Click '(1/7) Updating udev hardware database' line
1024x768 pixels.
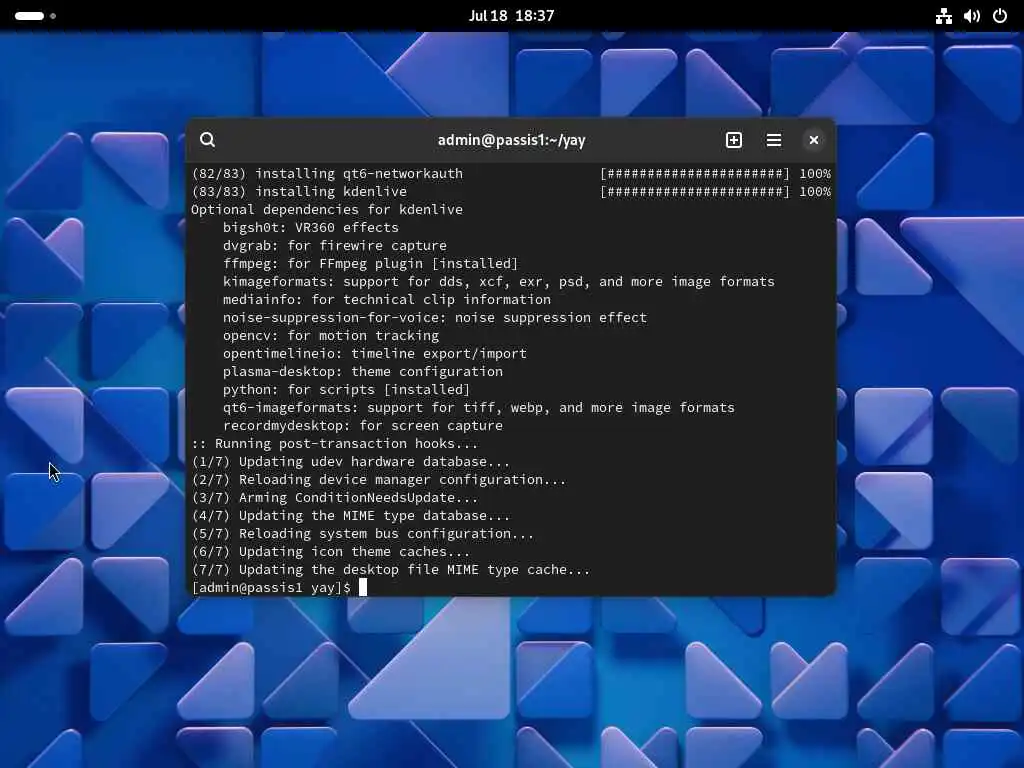coord(351,462)
